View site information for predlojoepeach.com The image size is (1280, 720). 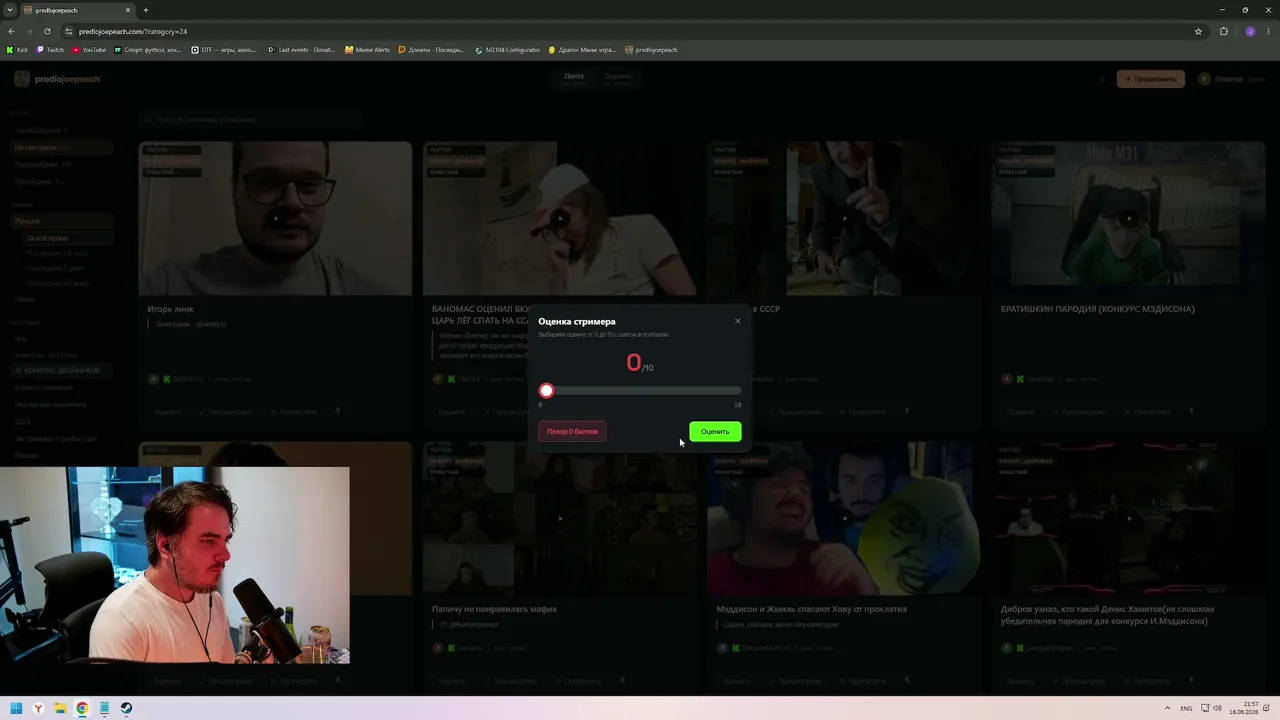[x=68, y=31]
